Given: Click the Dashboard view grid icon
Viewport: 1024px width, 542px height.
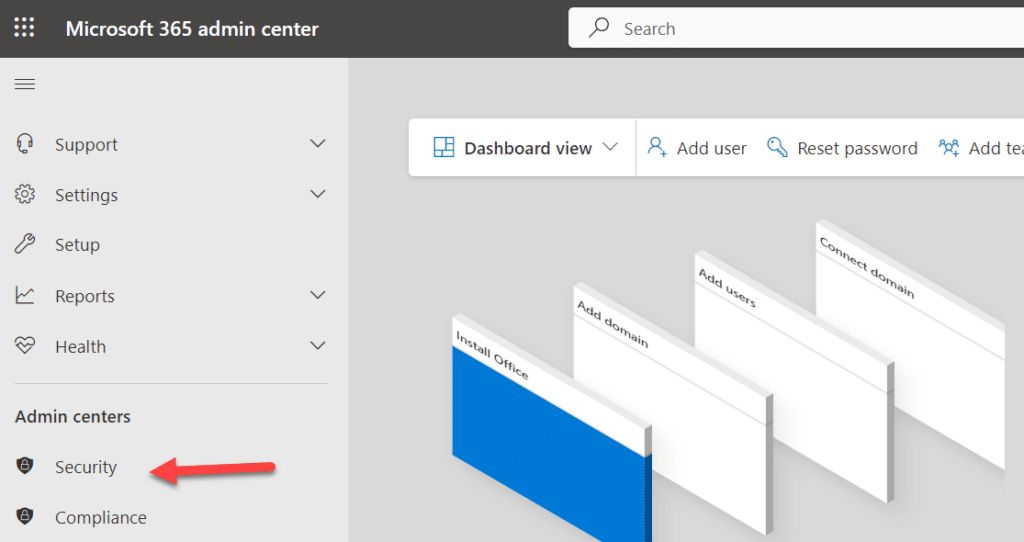Looking at the screenshot, I should pos(443,148).
